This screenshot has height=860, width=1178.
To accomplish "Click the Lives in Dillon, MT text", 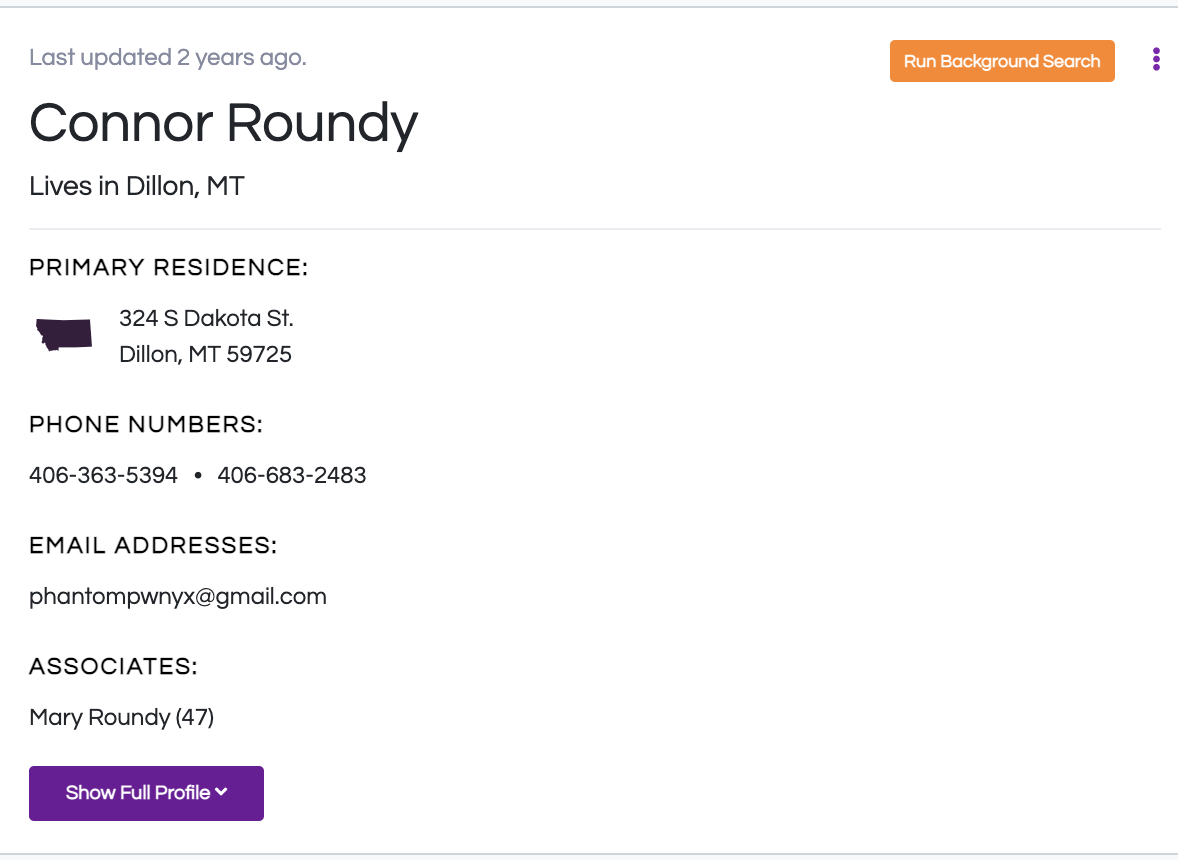I will coord(137,186).
